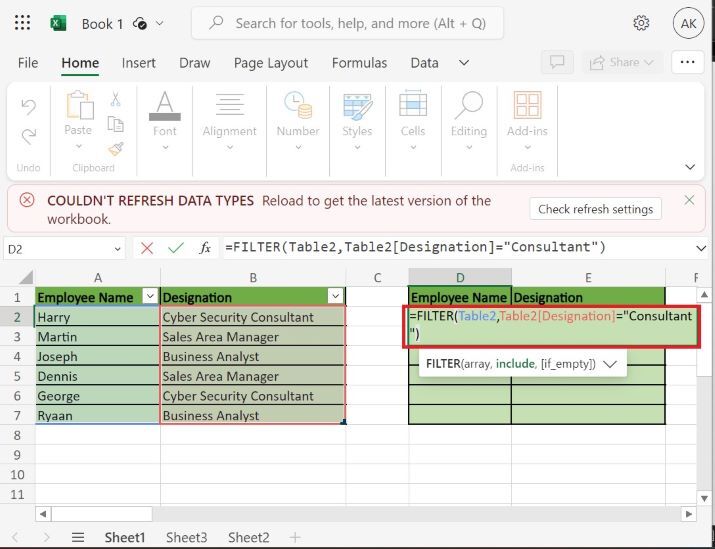
Task: Click the cloud save status icon
Action: pos(140,23)
